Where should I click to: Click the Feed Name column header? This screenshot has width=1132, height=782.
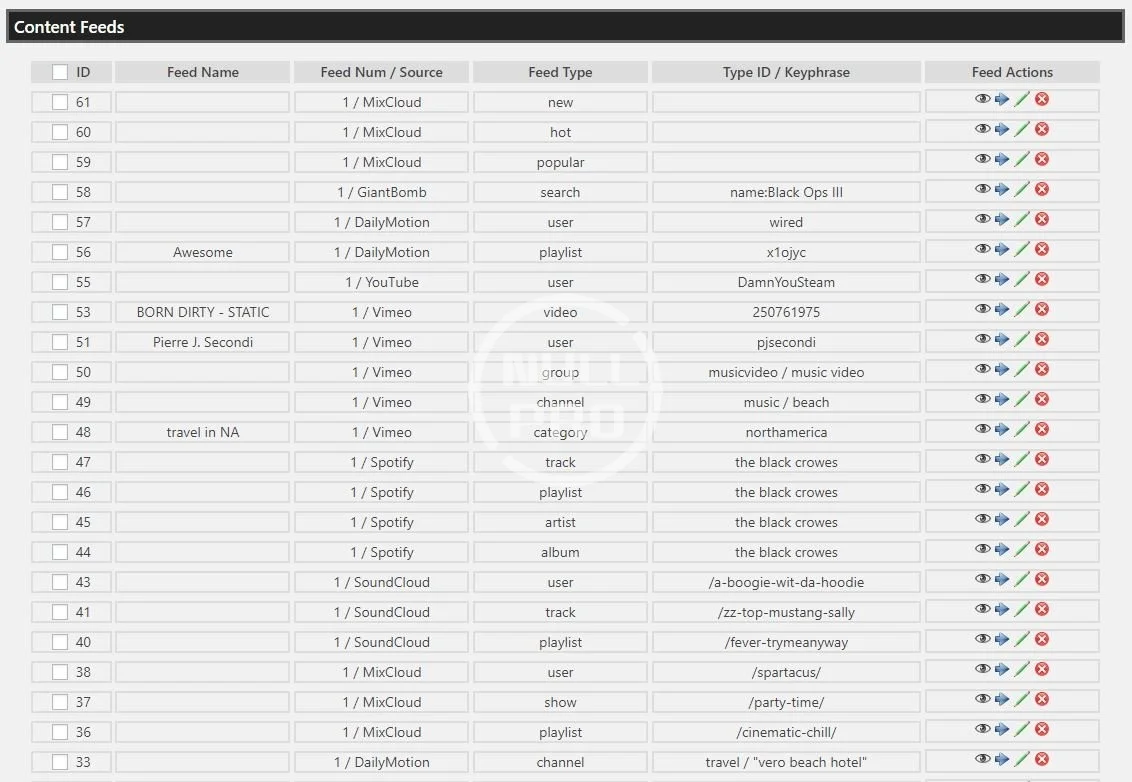202,72
